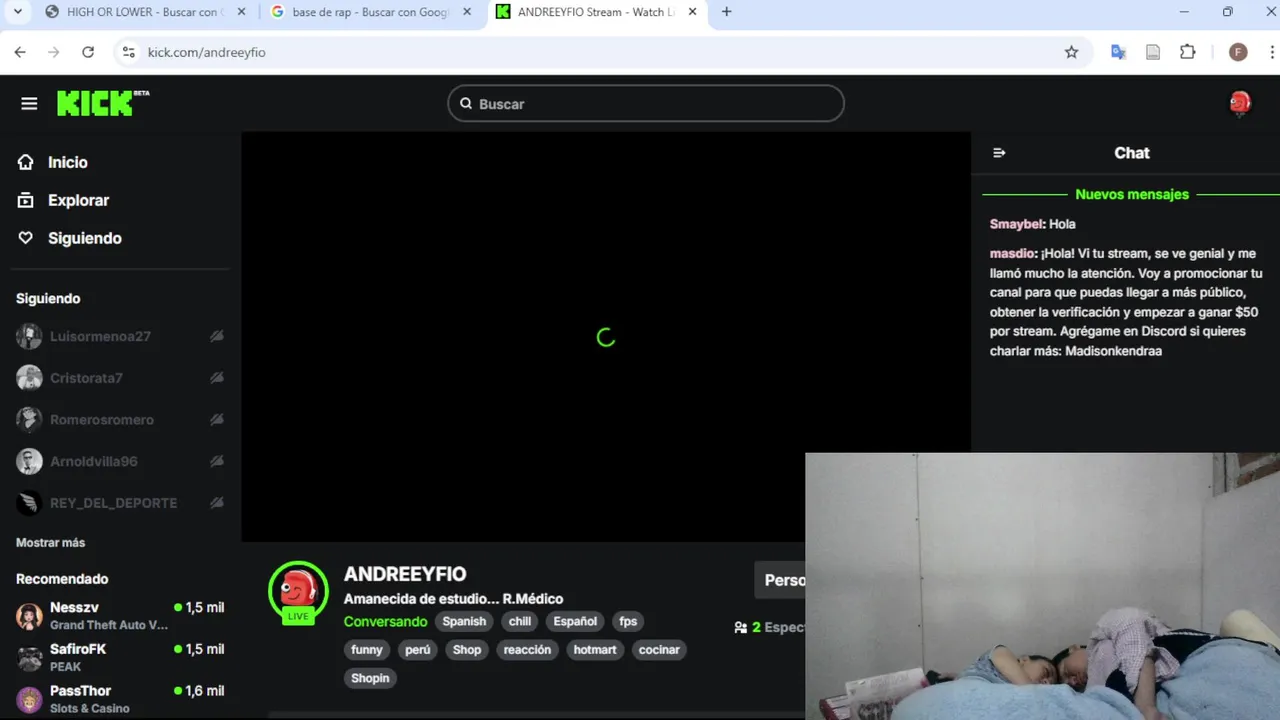Toggle offline icon for Luisormenoa27
Image resolution: width=1280 pixels, height=720 pixels.
click(216, 336)
